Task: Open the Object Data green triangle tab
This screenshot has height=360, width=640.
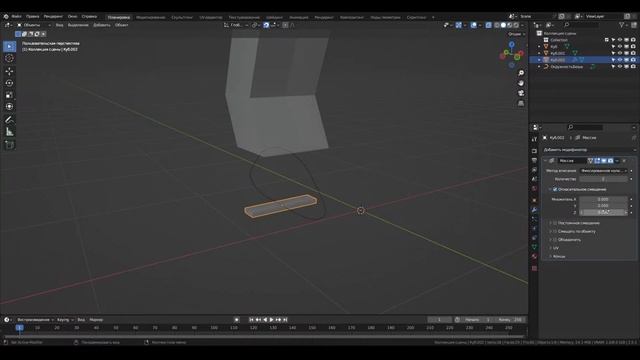Action: [534, 247]
